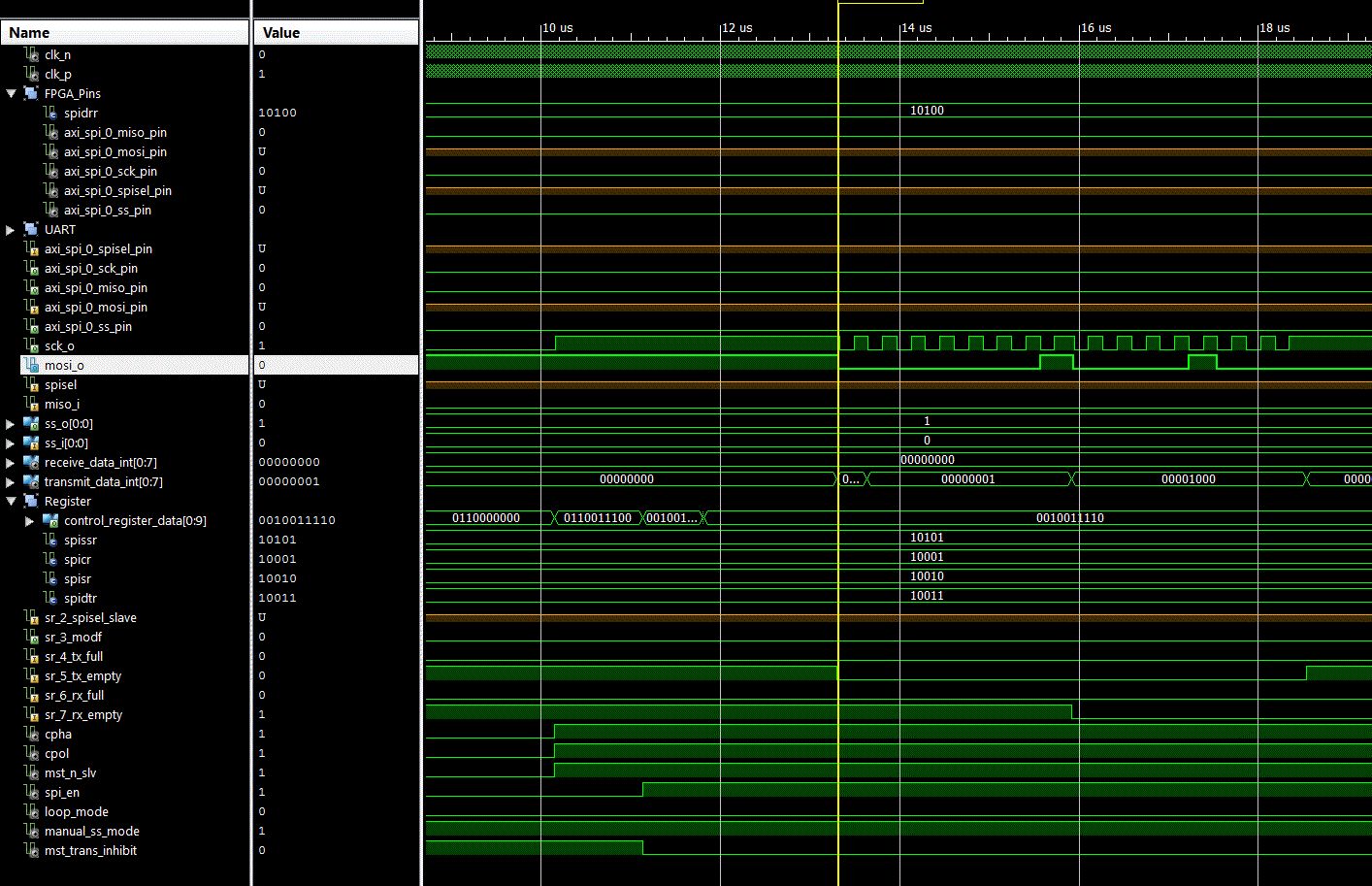Click the icon next to sr_5_tx_empty

(31, 675)
